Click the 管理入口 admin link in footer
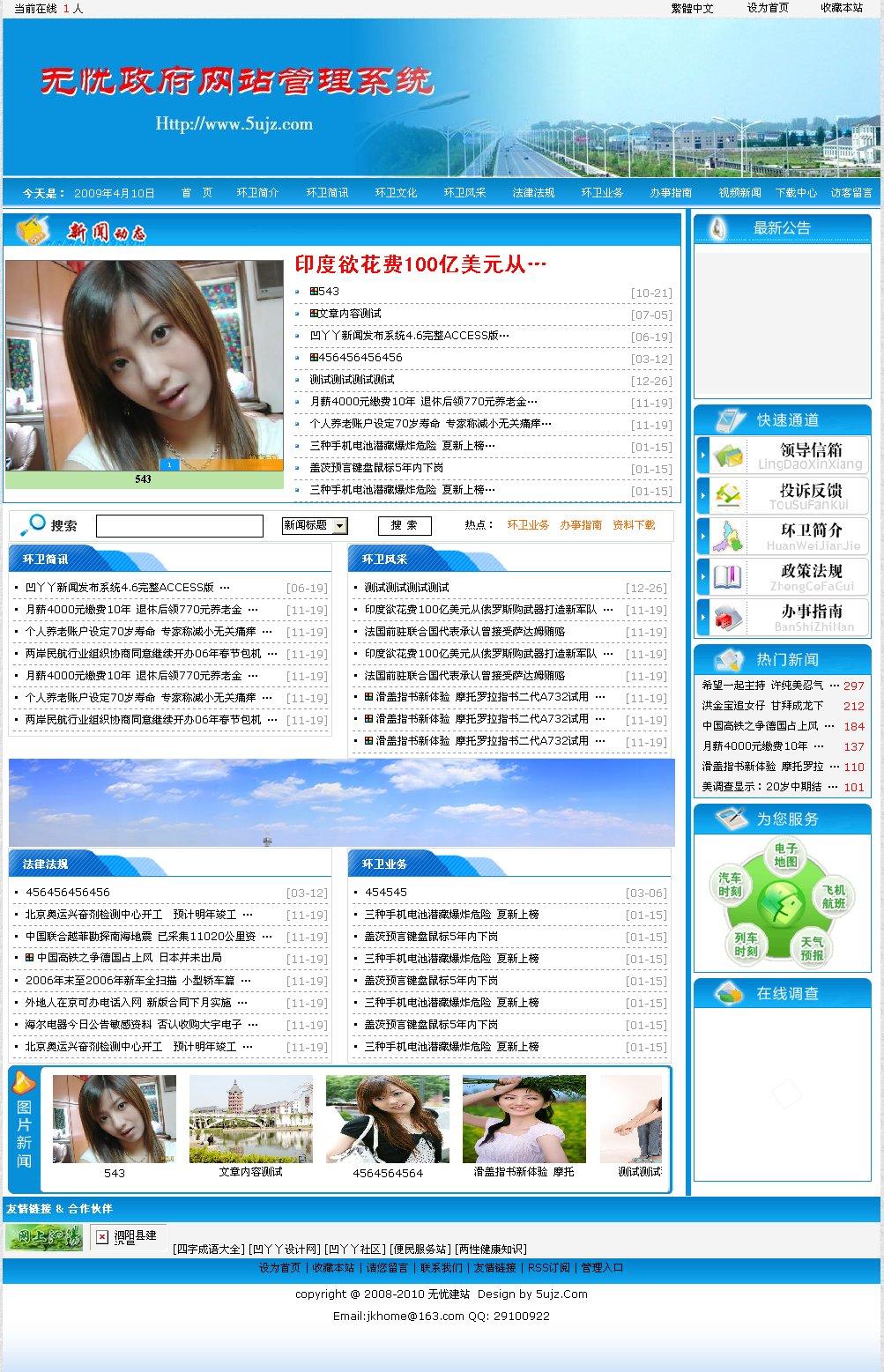 coord(602,1268)
